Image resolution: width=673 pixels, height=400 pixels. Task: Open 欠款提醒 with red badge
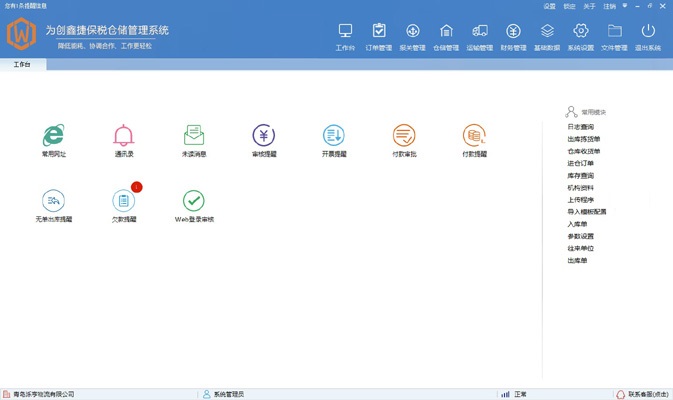pyautogui.click(x=124, y=202)
